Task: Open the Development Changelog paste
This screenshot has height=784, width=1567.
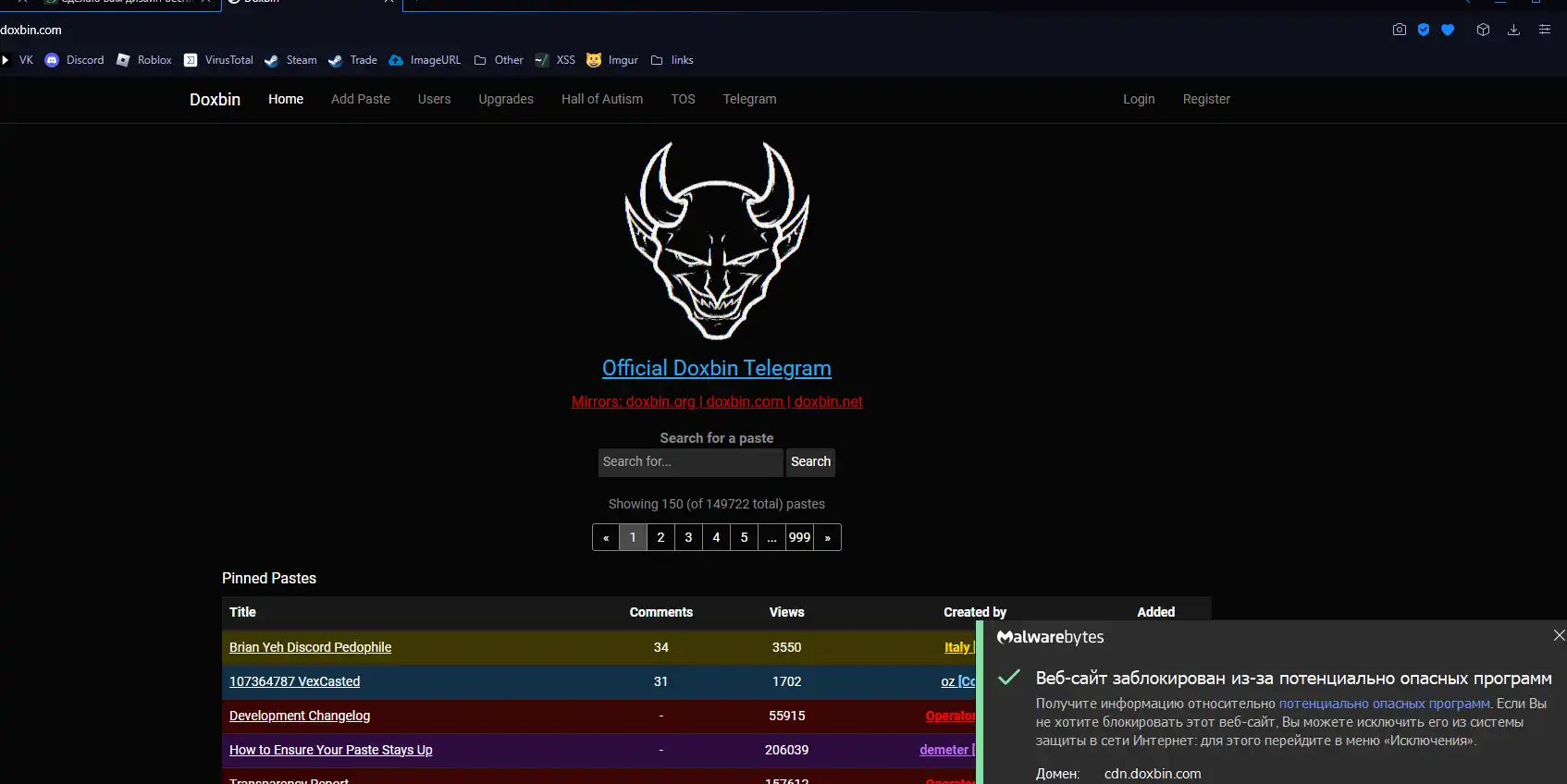Action: 300,716
